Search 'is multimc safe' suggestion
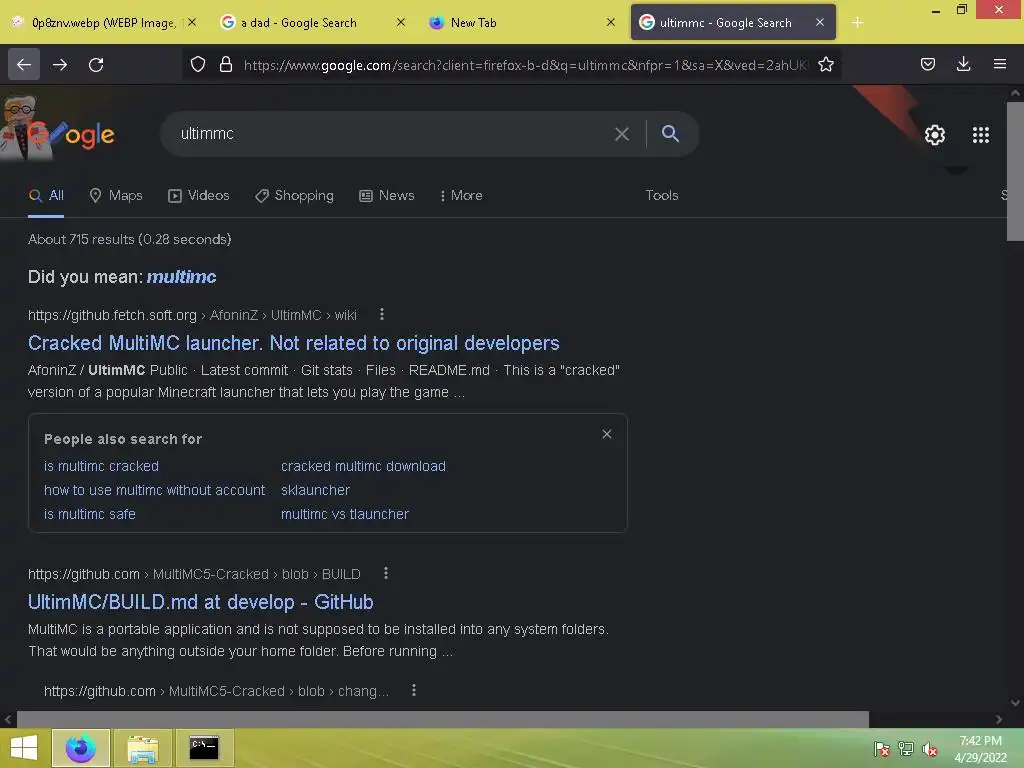This screenshot has width=1024, height=768. [89, 514]
